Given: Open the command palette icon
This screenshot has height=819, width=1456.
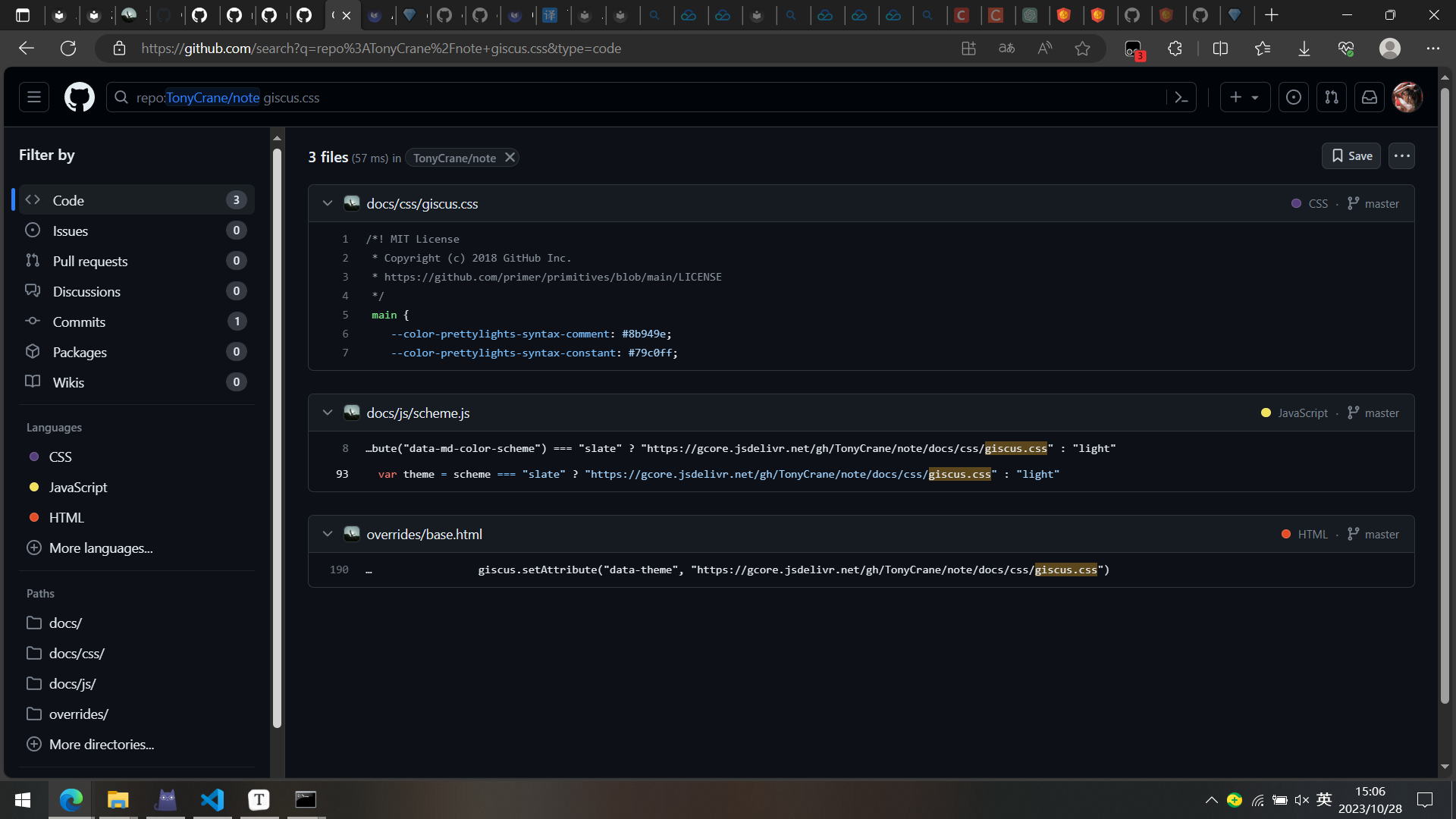Looking at the screenshot, I should coord(1181,97).
